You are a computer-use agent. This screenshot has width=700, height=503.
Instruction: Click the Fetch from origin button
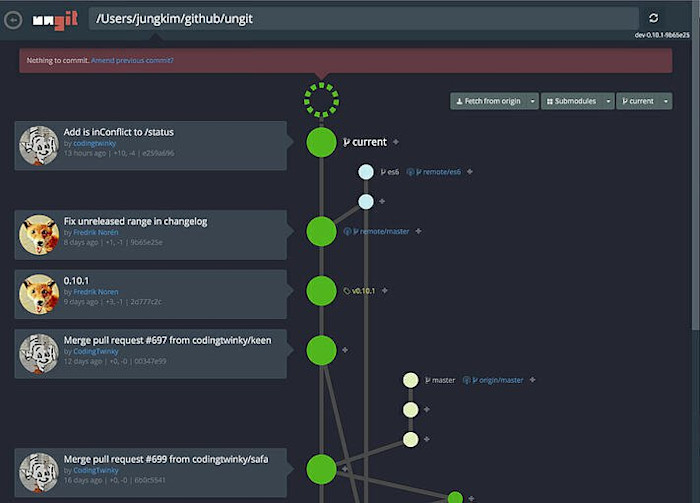click(488, 101)
